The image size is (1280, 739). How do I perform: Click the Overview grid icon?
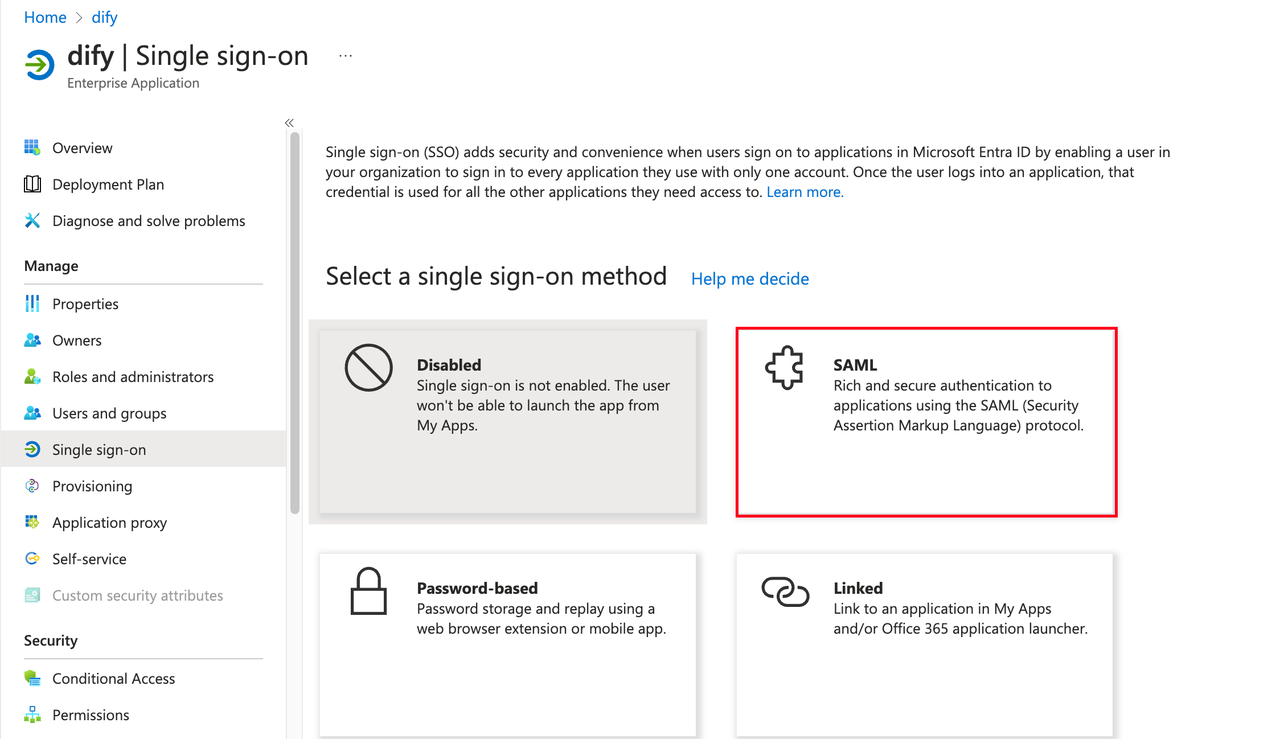coord(32,147)
